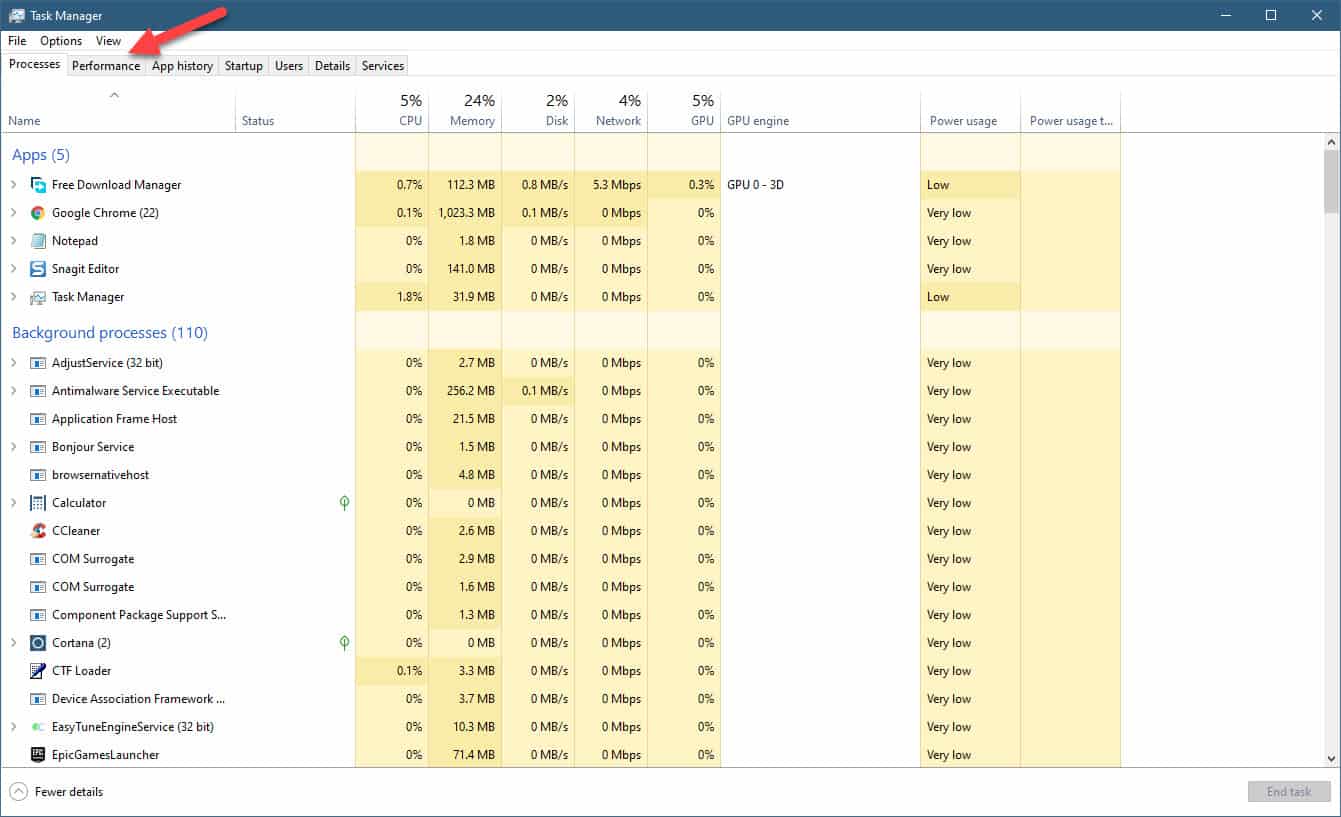Expand EasyTuneEngineService (32 bit) row
The height and width of the screenshot is (817, 1341).
click(14, 727)
